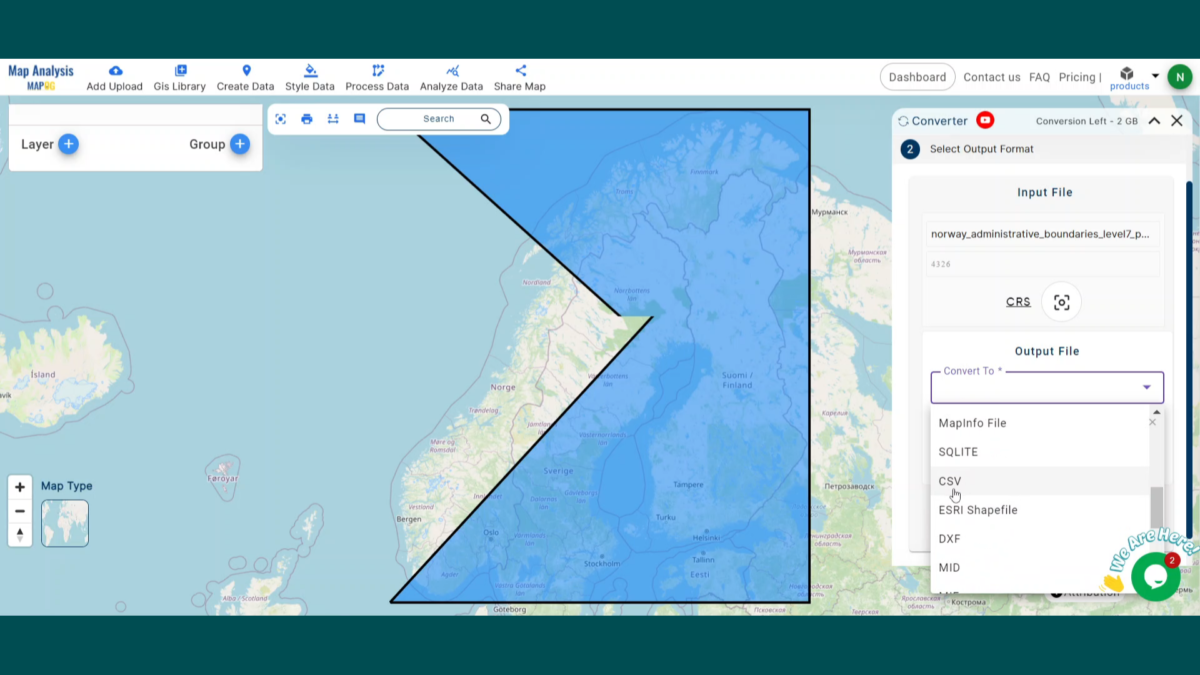Select the Create Data tool
This screenshot has height=675, width=1200.
245,76
